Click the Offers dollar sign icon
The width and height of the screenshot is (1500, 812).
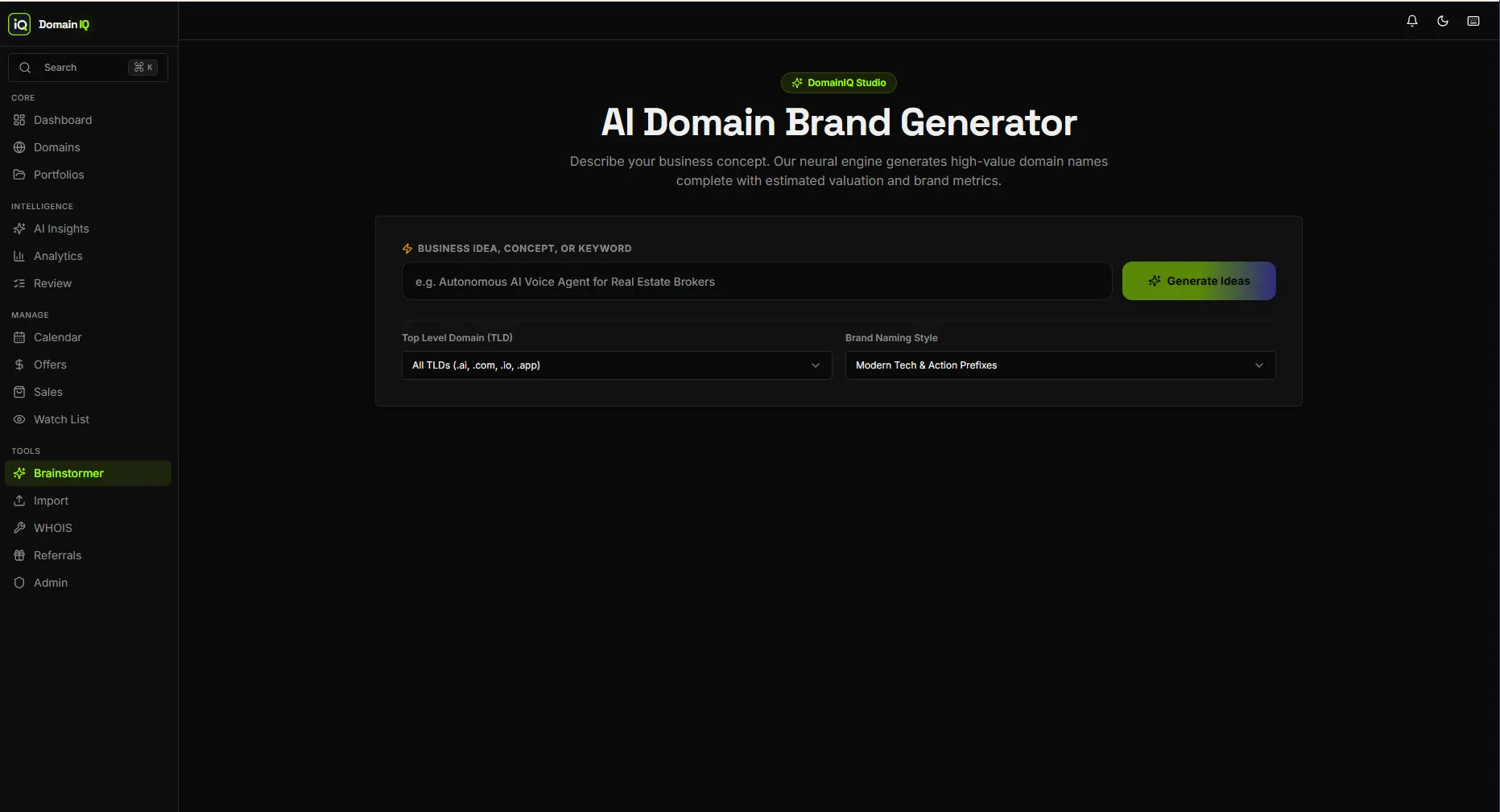click(x=19, y=365)
